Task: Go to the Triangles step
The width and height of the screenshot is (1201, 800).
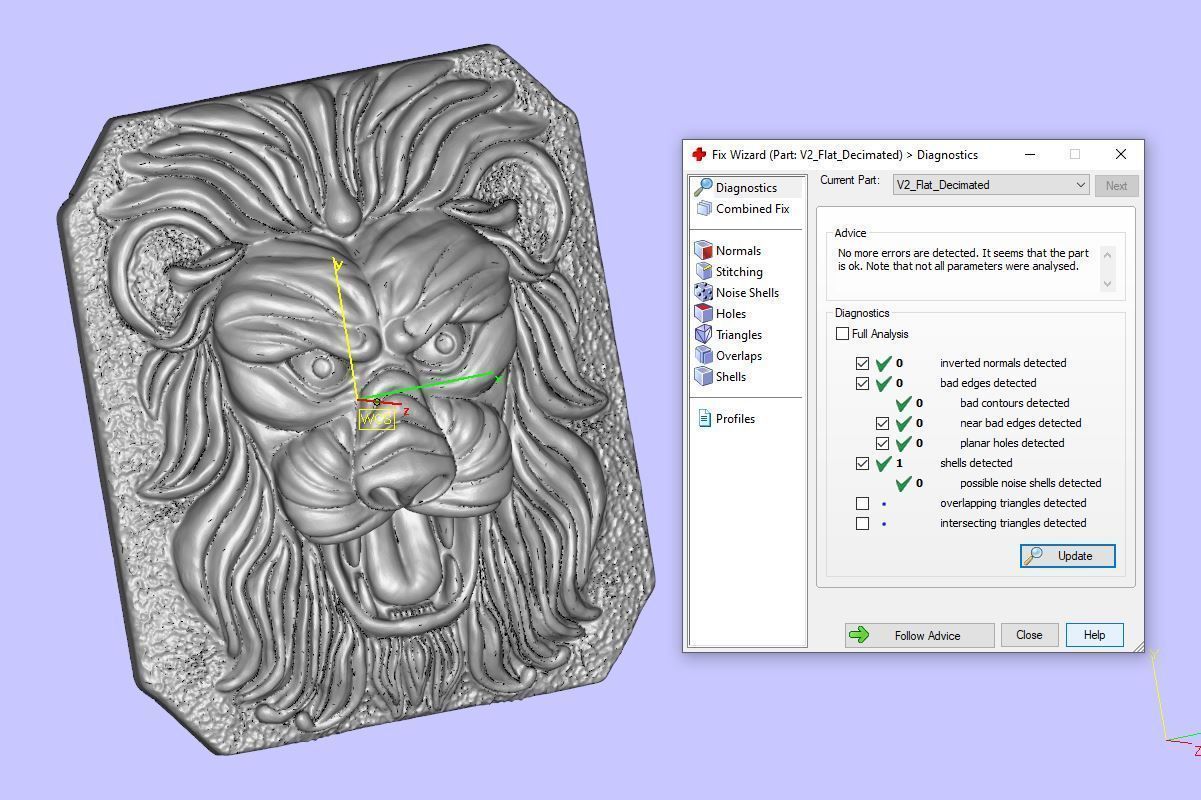Action: [739, 334]
